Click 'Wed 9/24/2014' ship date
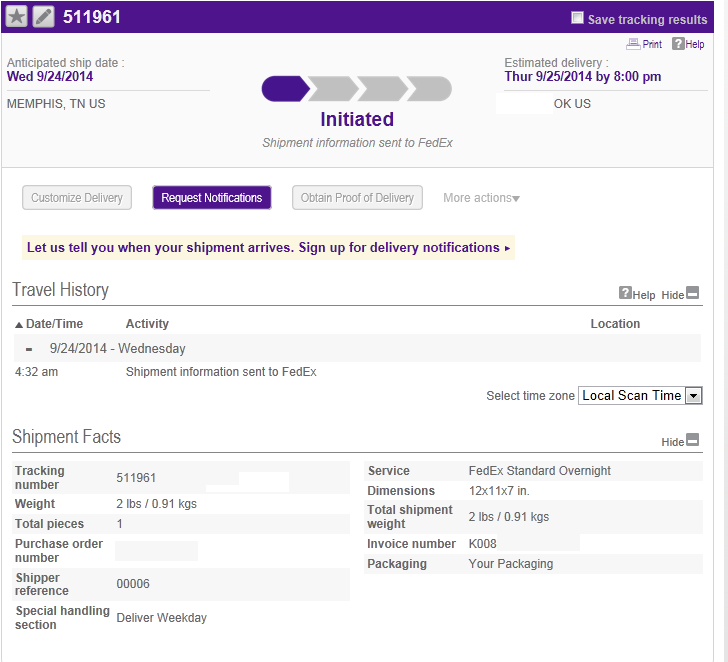 coord(50,77)
